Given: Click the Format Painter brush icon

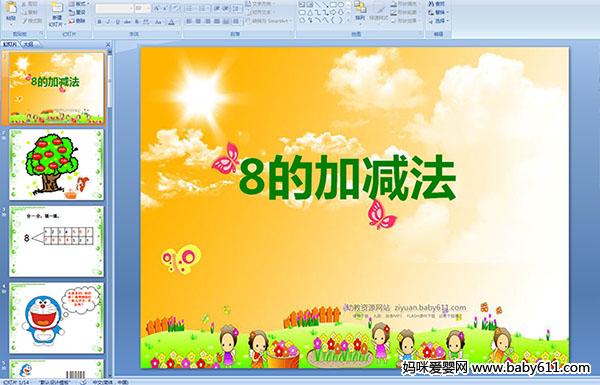Looking at the screenshot, I should click(x=25, y=21).
